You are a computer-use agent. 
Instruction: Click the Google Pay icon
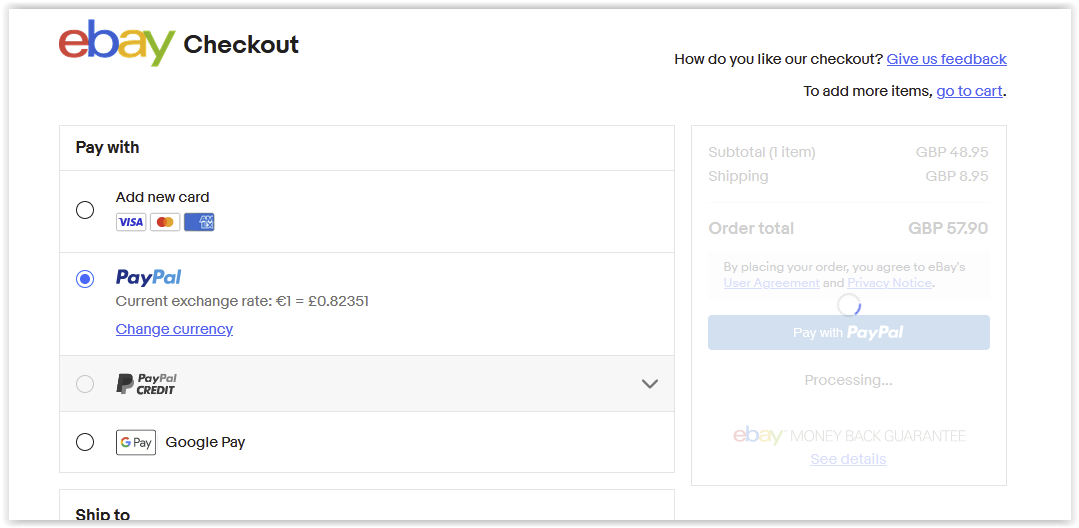[136, 443]
